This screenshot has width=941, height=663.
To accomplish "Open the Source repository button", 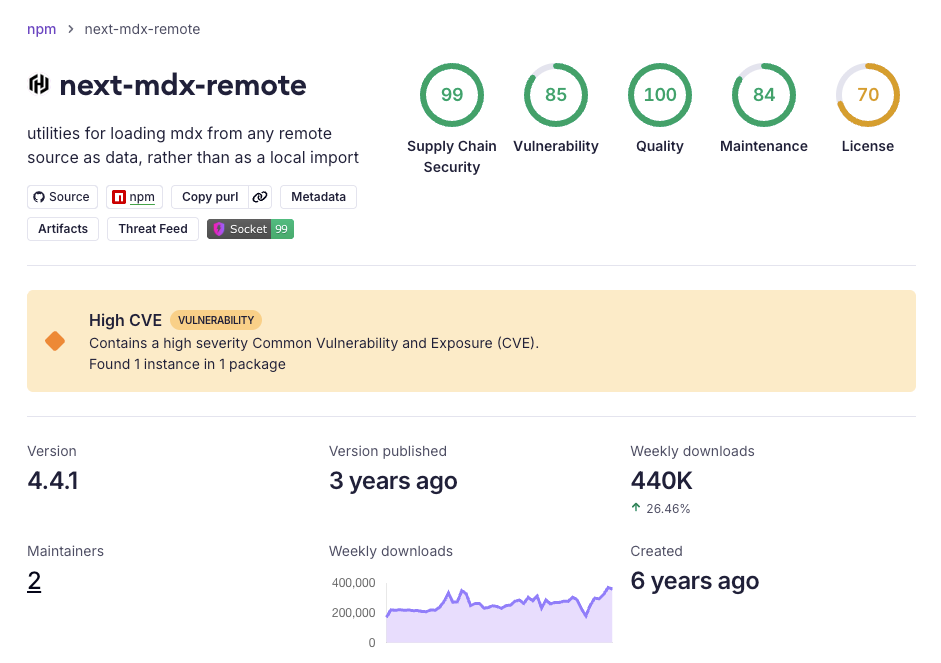I will tap(62, 197).
